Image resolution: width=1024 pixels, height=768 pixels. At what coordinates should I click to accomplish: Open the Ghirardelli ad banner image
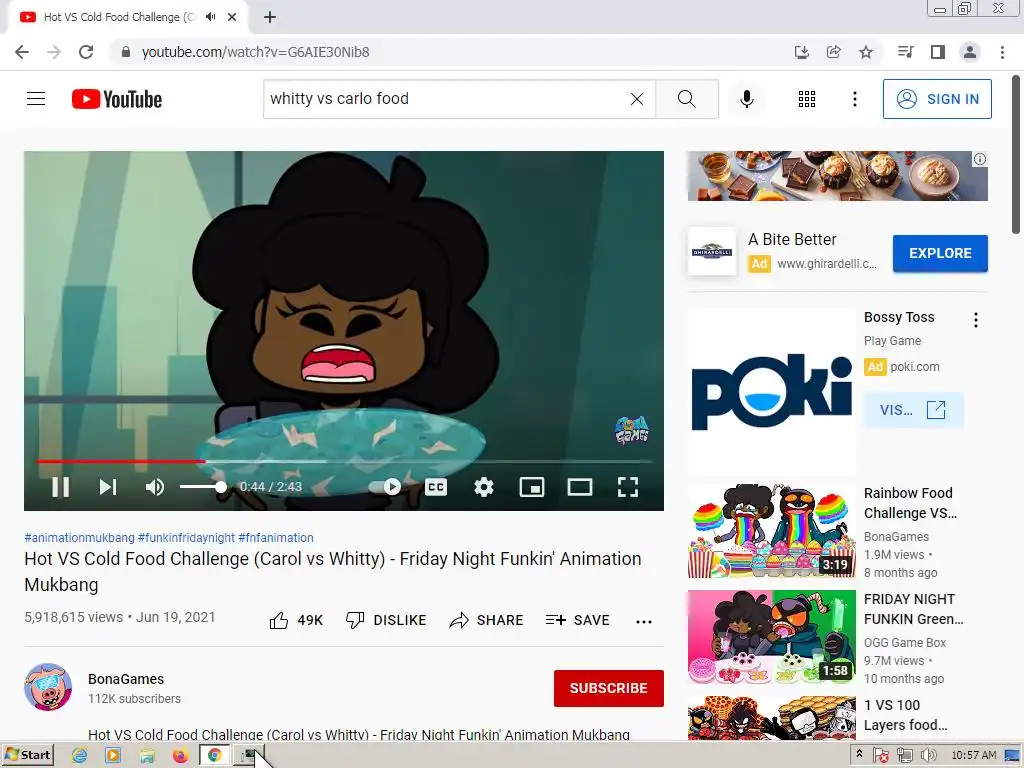(837, 176)
